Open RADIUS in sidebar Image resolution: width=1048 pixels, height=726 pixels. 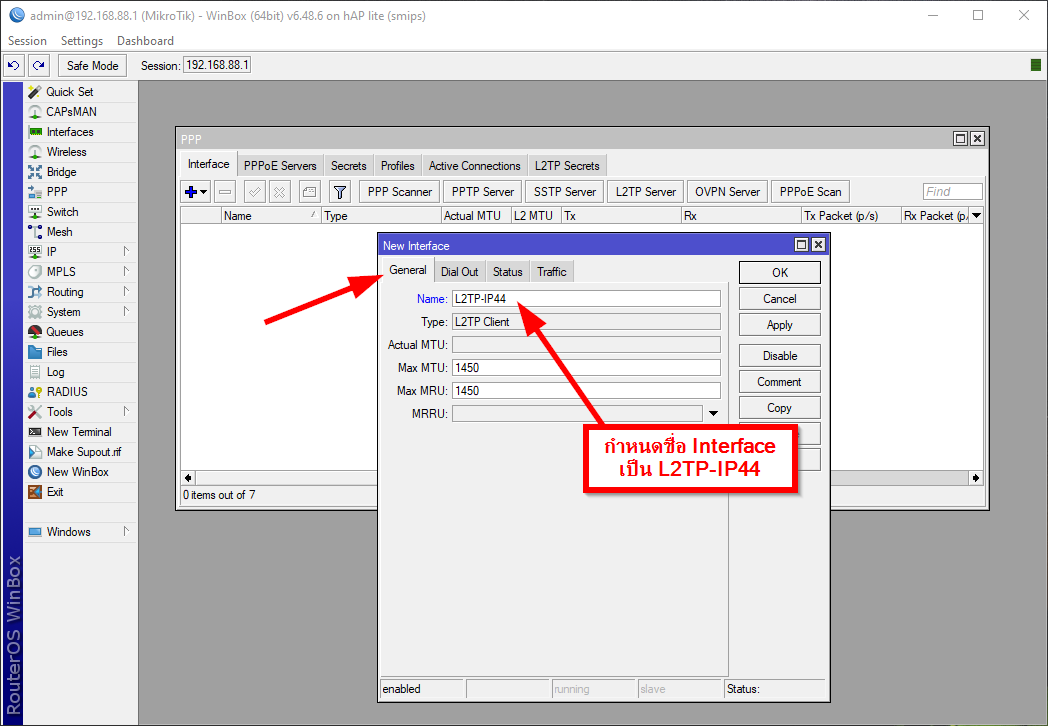67,392
